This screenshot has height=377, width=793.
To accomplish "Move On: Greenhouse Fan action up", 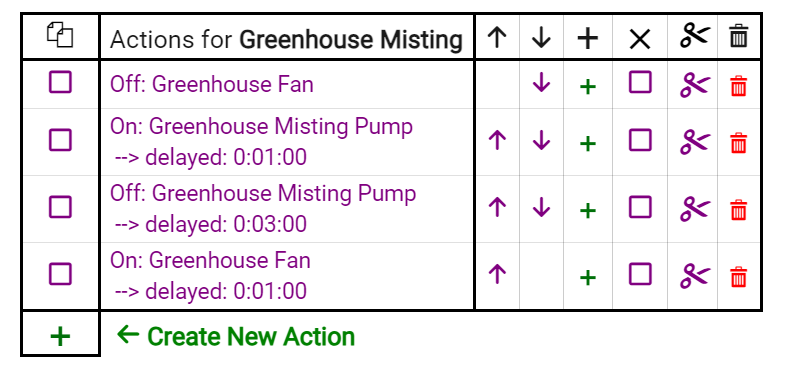I will [x=497, y=275].
